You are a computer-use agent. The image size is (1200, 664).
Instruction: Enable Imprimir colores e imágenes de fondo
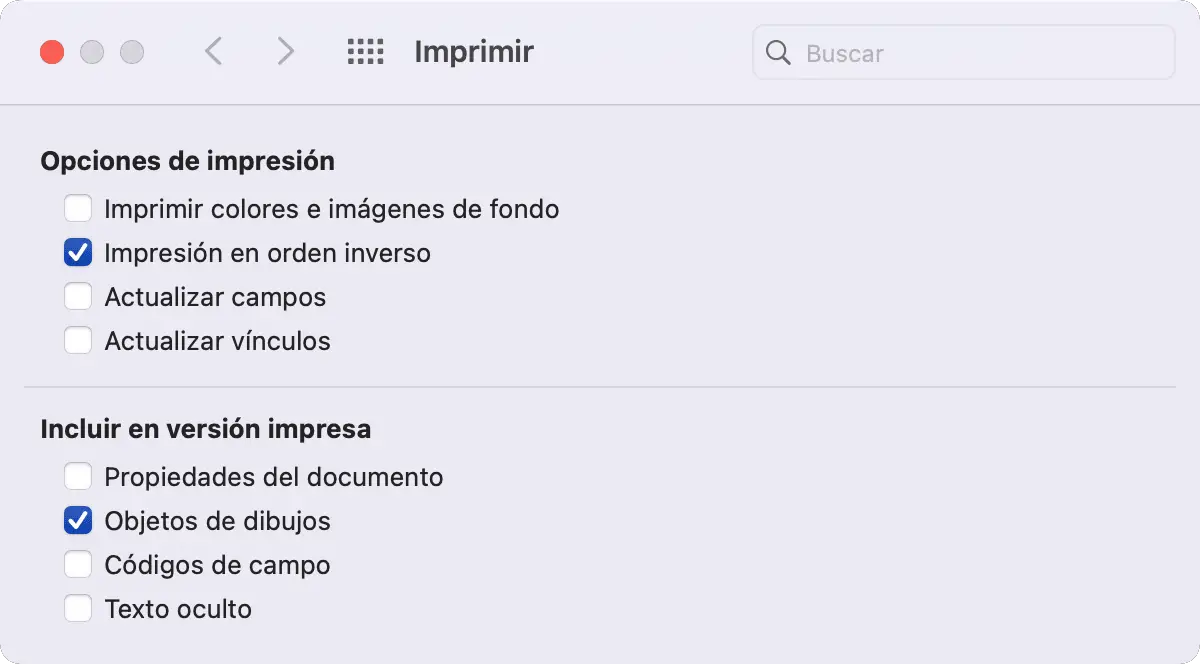[x=78, y=209]
